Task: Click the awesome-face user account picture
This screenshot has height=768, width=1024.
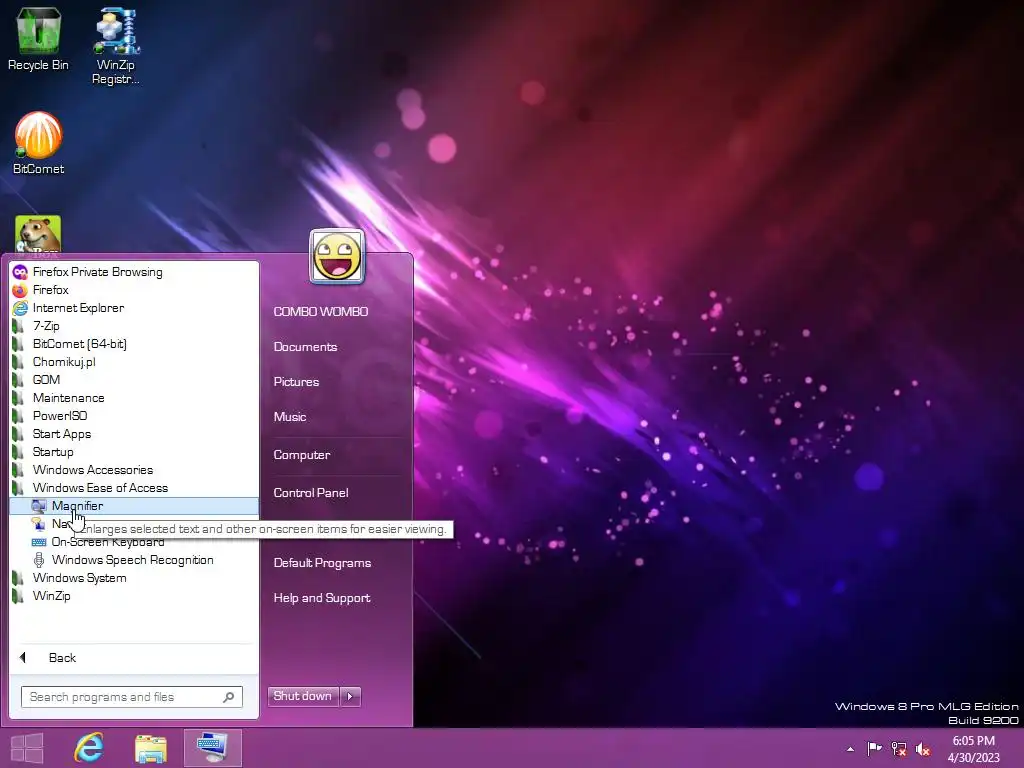Action: point(337,256)
